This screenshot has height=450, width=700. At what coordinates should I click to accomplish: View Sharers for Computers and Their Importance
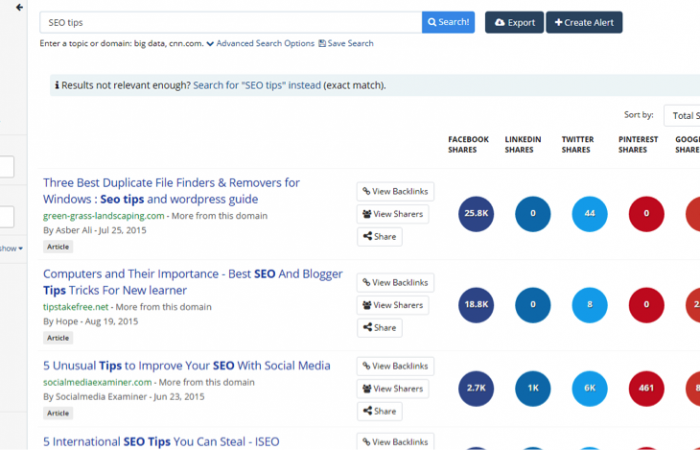click(x=393, y=305)
